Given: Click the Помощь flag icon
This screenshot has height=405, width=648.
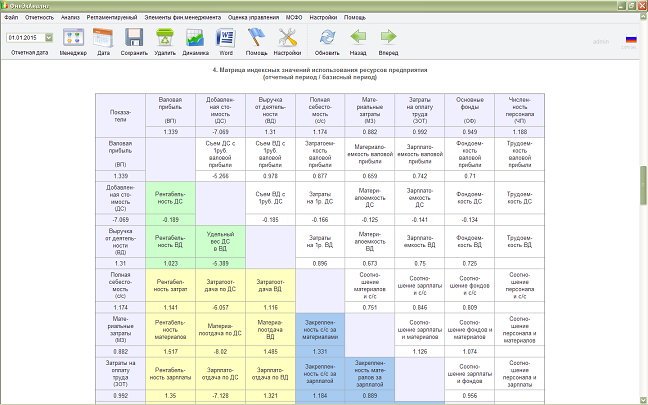Looking at the screenshot, I should tap(256, 38).
